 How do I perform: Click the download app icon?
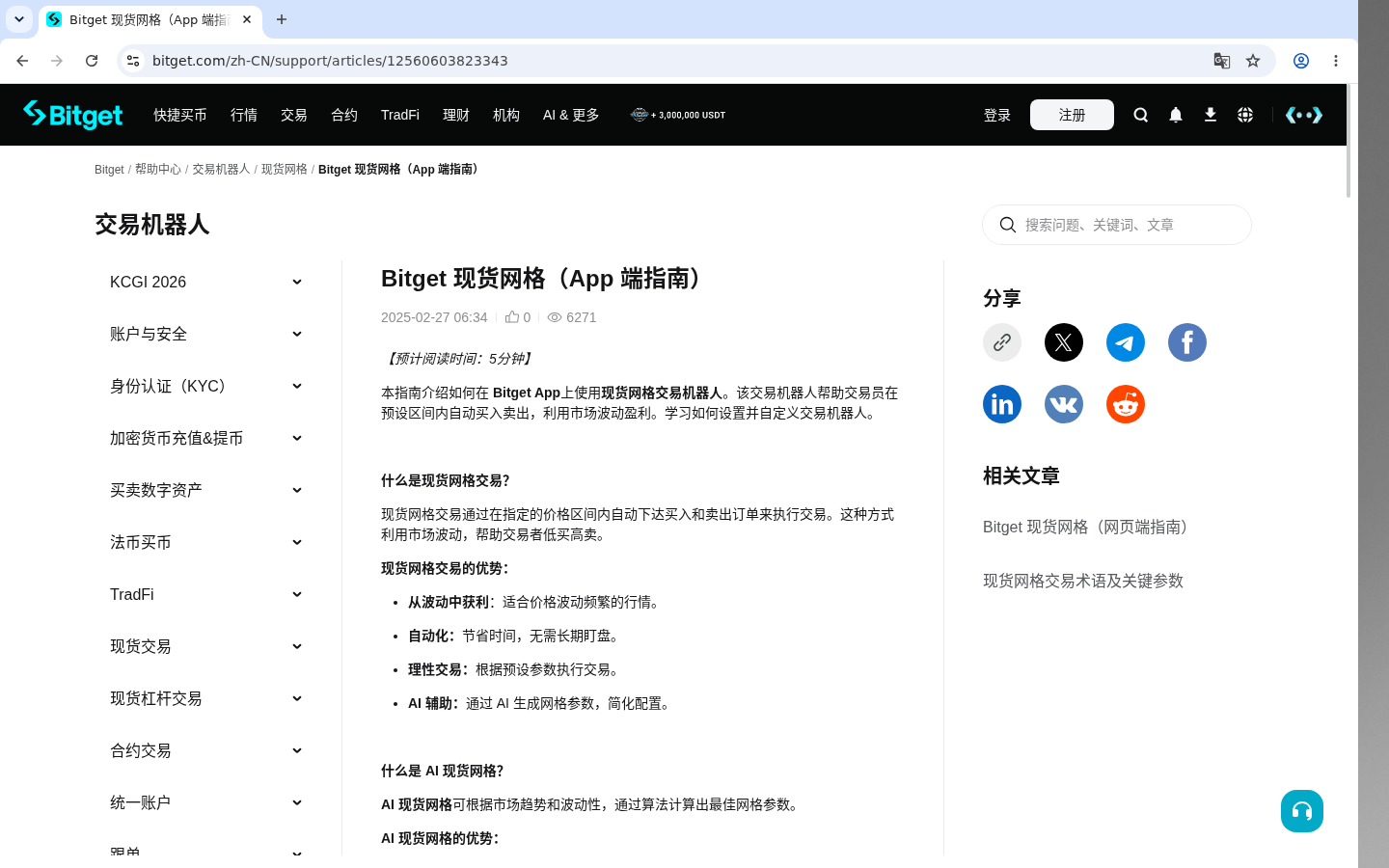click(1211, 115)
